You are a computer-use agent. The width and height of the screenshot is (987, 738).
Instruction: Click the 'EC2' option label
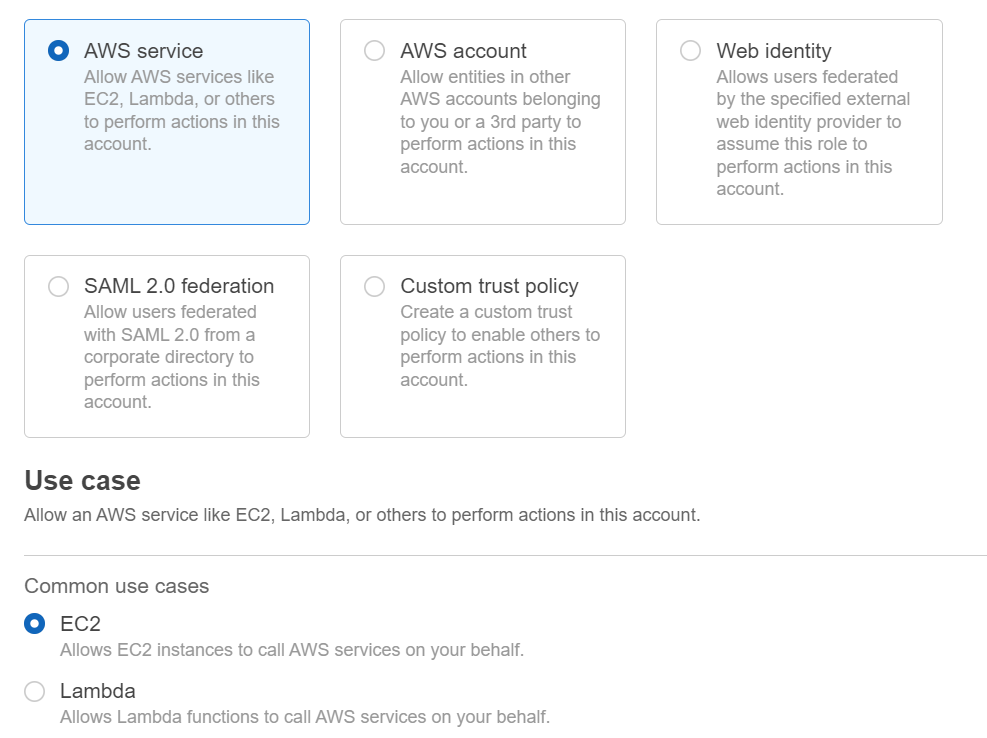click(81, 623)
